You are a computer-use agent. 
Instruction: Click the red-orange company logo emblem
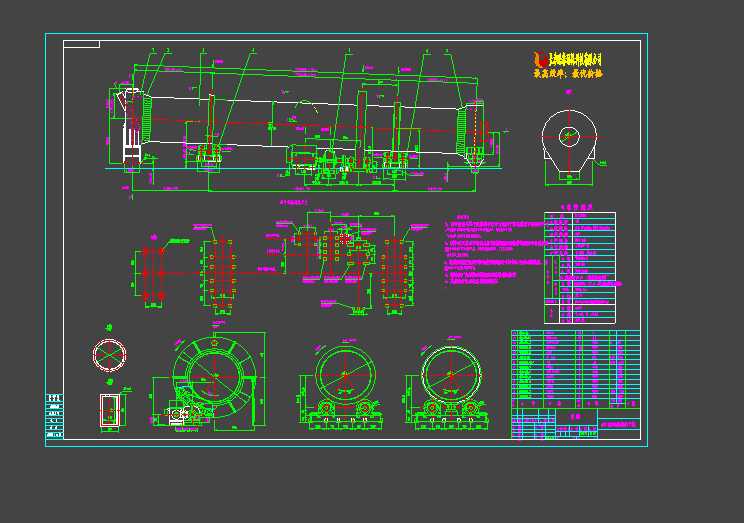(541, 60)
